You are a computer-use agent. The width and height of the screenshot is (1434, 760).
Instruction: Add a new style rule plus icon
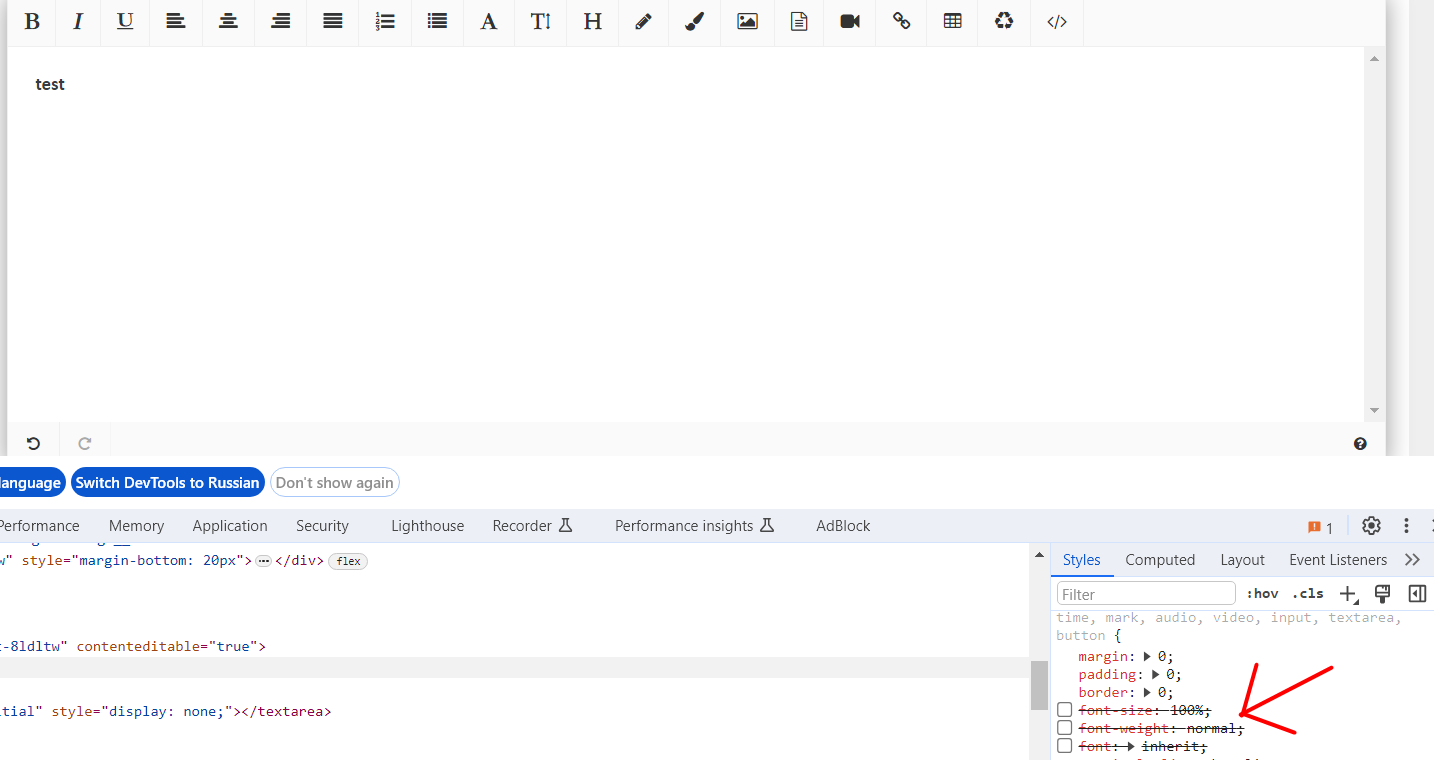[x=1348, y=594]
